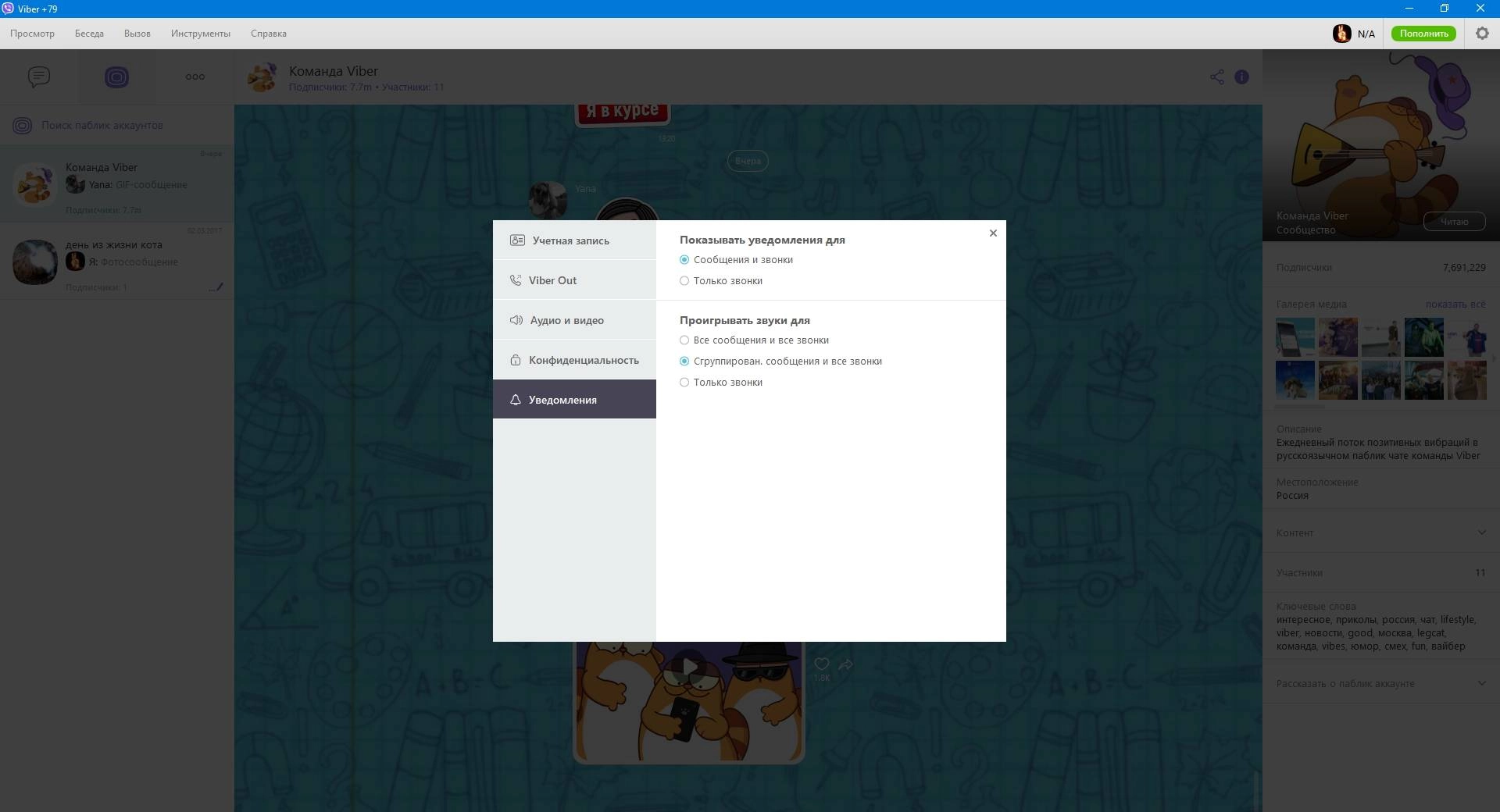1500x812 pixels.
Task: Open день из жизни кота chat
Action: [x=117, y=262]
